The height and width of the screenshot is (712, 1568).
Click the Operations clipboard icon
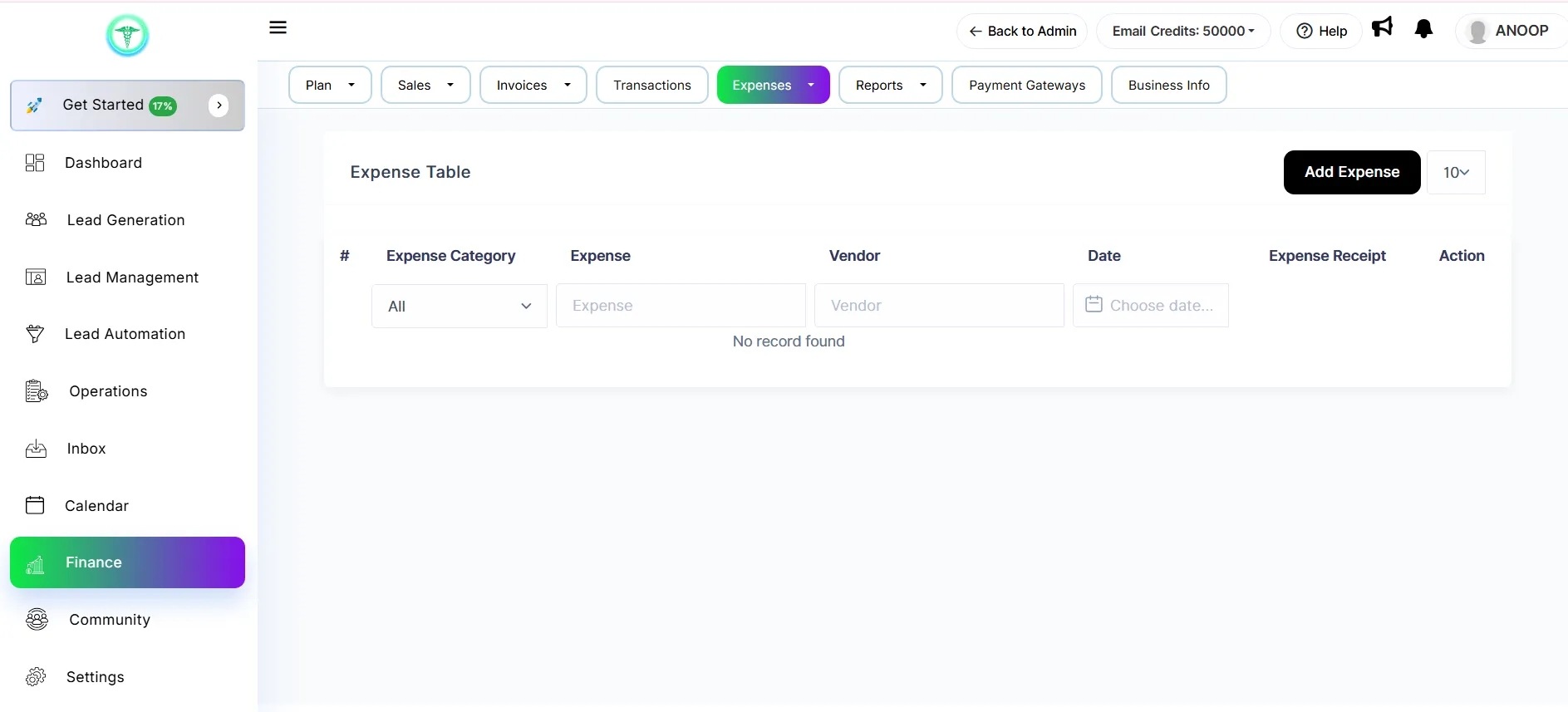tap(37, 391)
